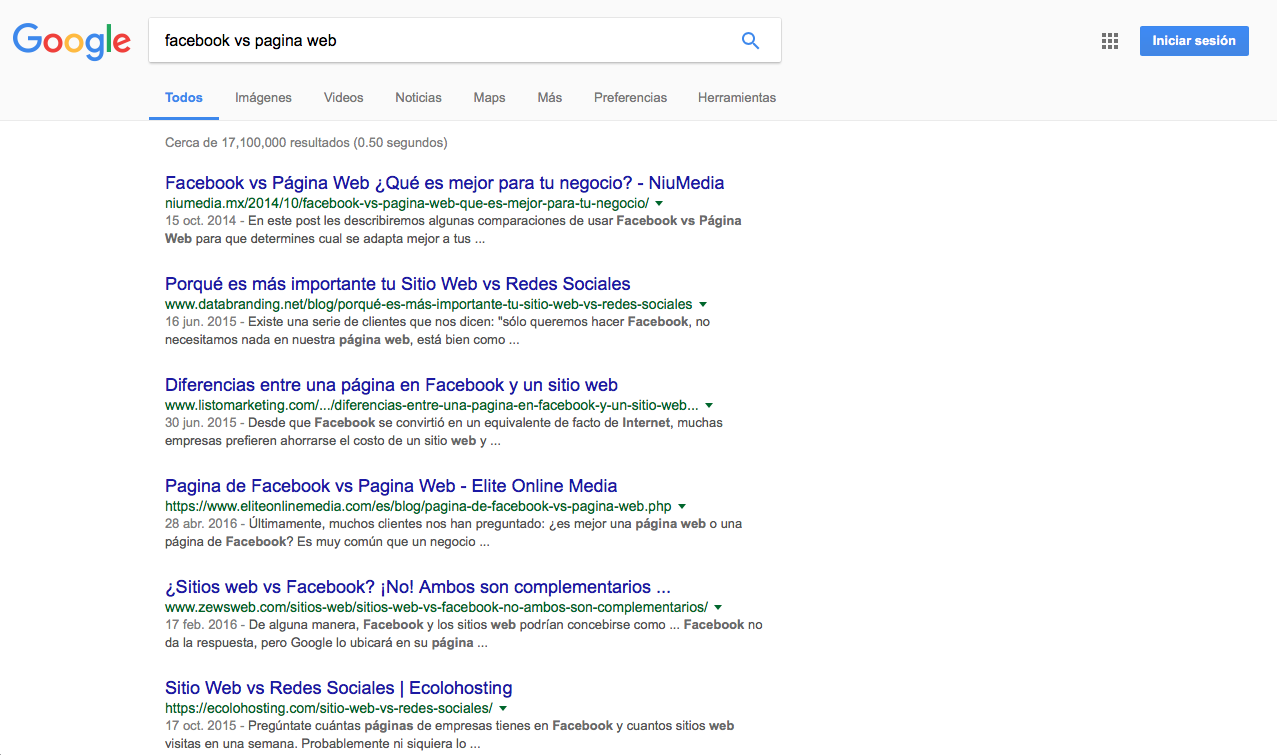Expand the arrow beside the ecolohosting.com URL
The image size is (1277, 755).
click(503, 708)
